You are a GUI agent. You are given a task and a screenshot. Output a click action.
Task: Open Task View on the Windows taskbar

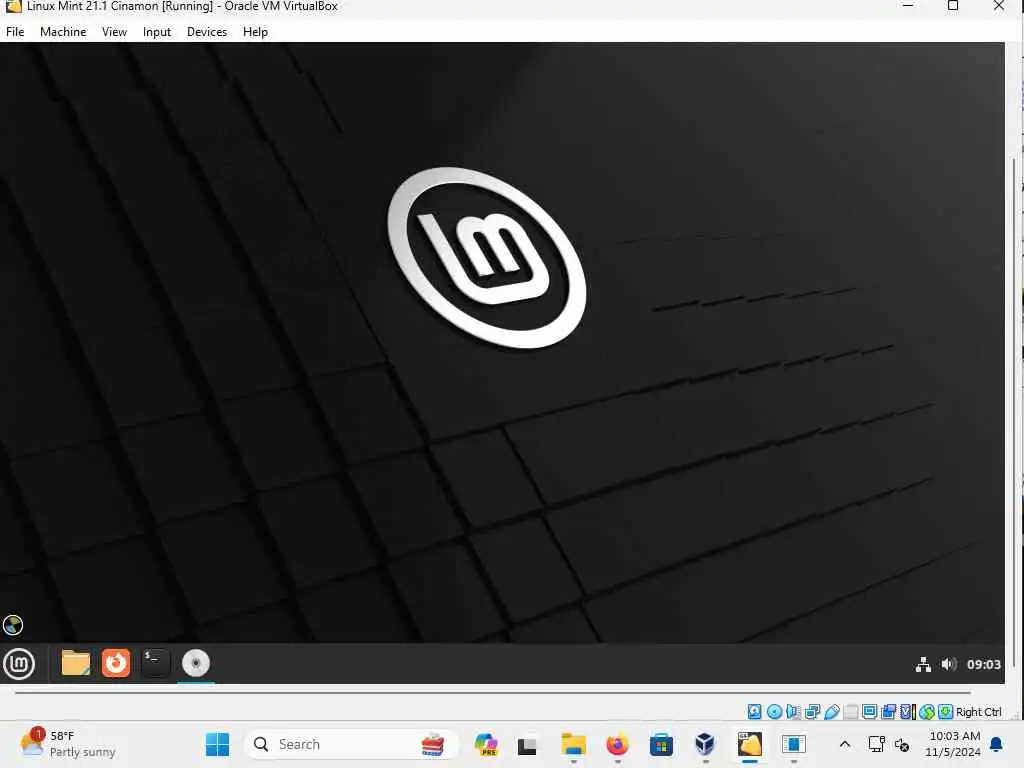[527, 745]
